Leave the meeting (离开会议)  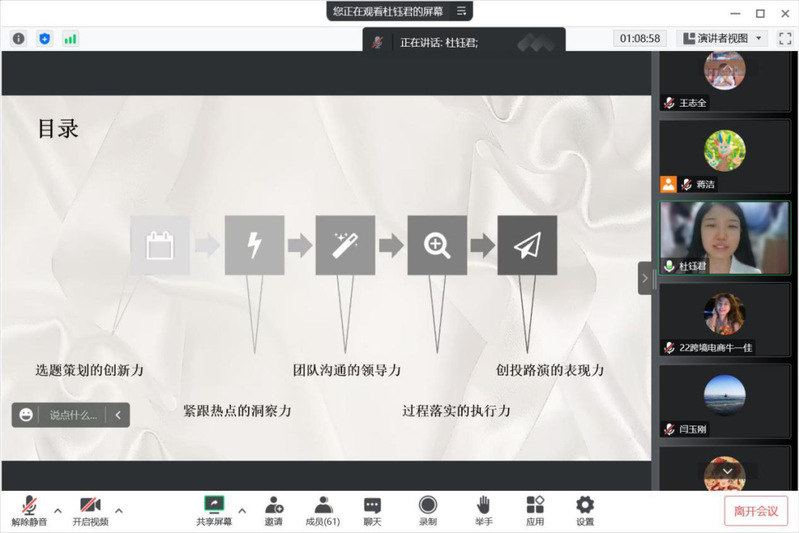click(756, 511)
